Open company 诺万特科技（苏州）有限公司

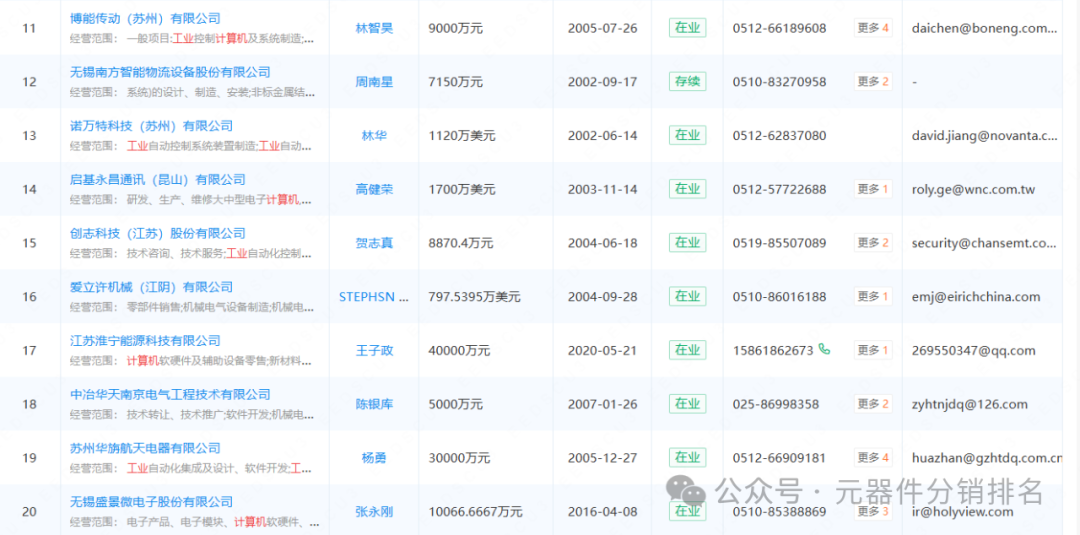coord(152,126)
